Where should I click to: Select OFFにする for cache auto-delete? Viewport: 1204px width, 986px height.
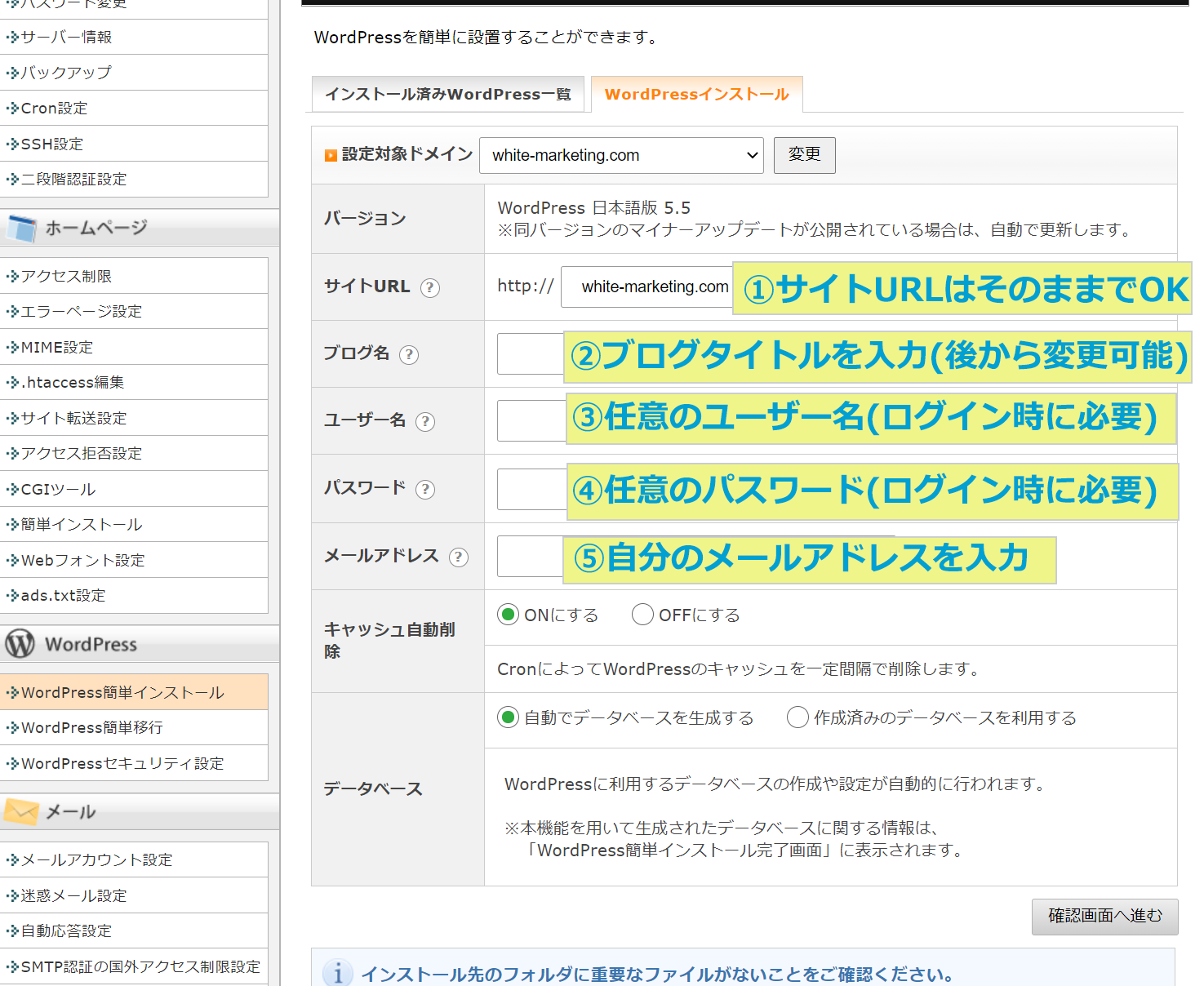(x=642, y=615)
